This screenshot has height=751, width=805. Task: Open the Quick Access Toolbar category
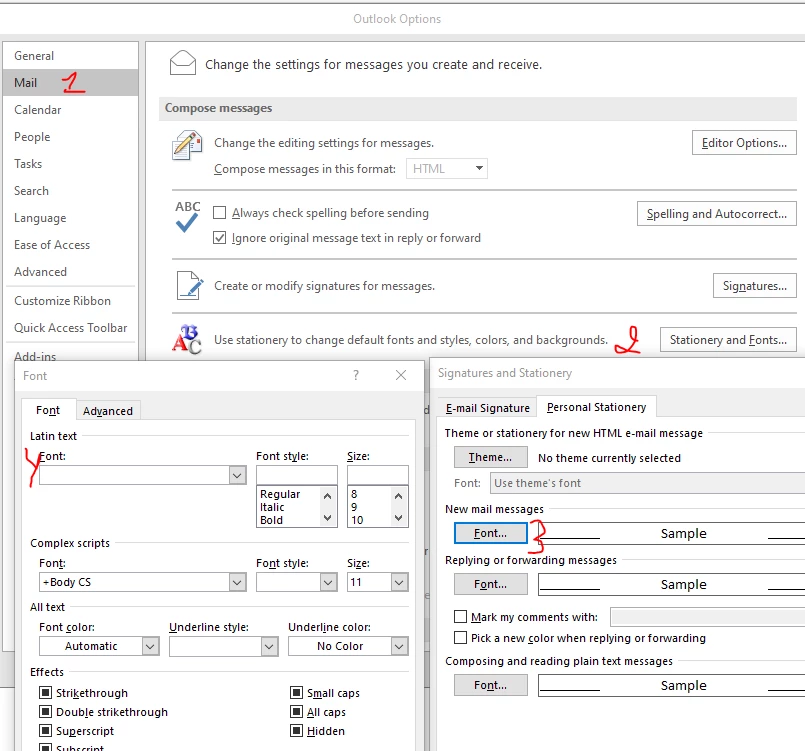[70, 328]
